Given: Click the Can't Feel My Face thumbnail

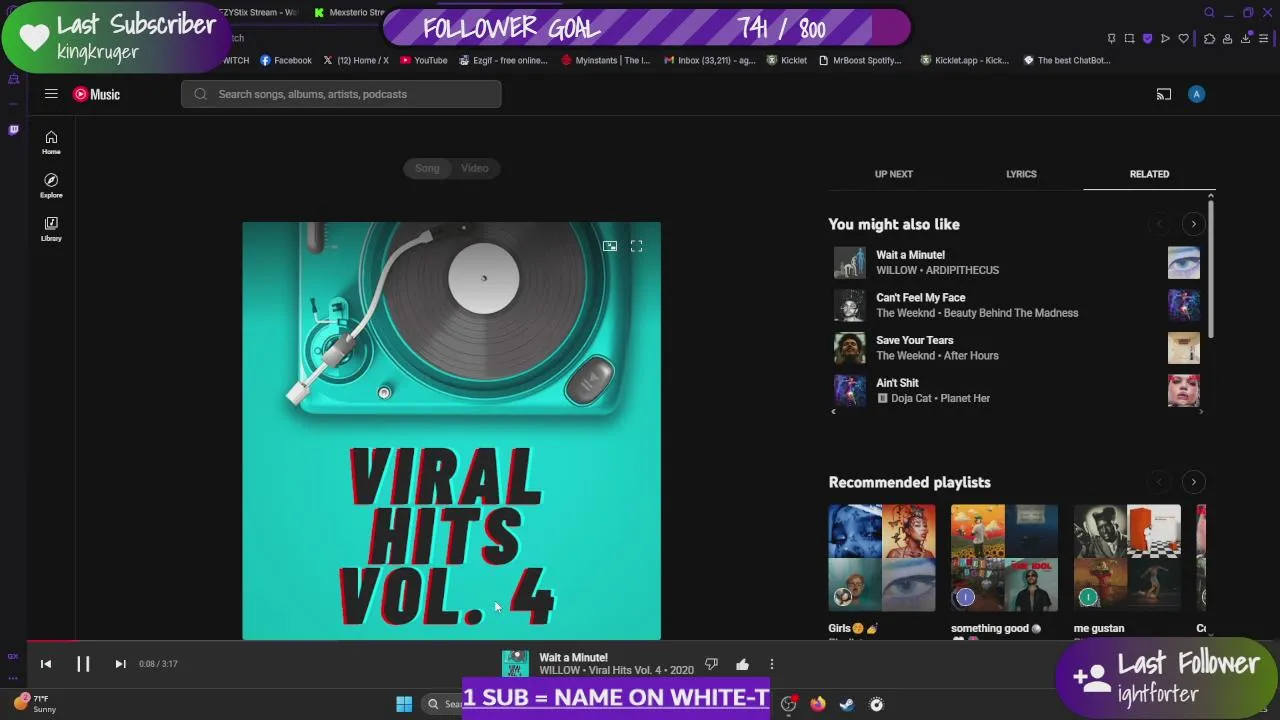Looking at the screenshot, I should point(850,305).
